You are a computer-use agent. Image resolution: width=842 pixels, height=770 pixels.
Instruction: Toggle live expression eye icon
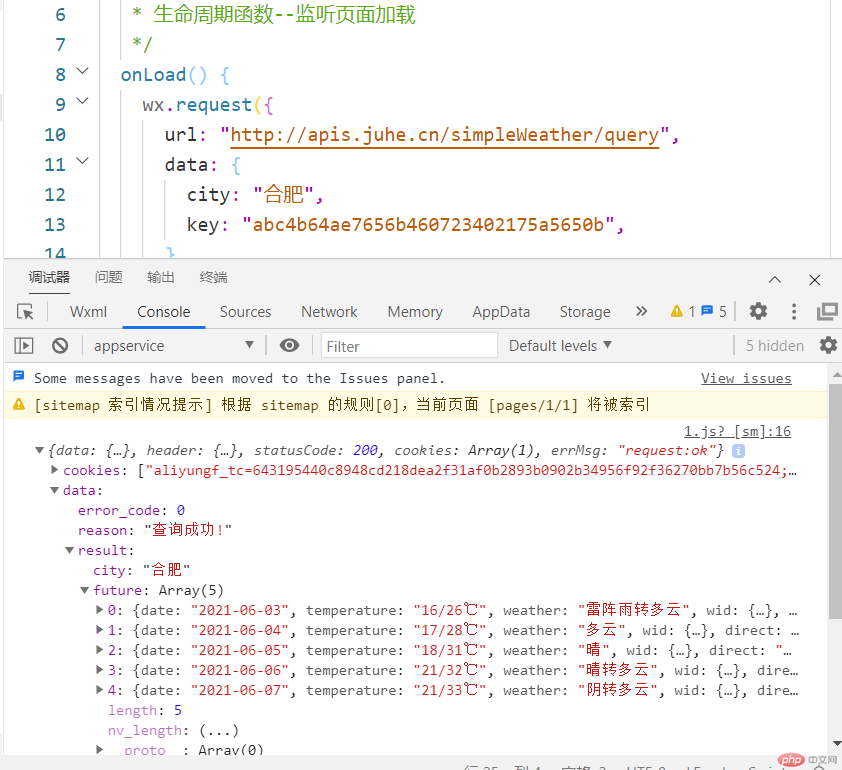289,345
